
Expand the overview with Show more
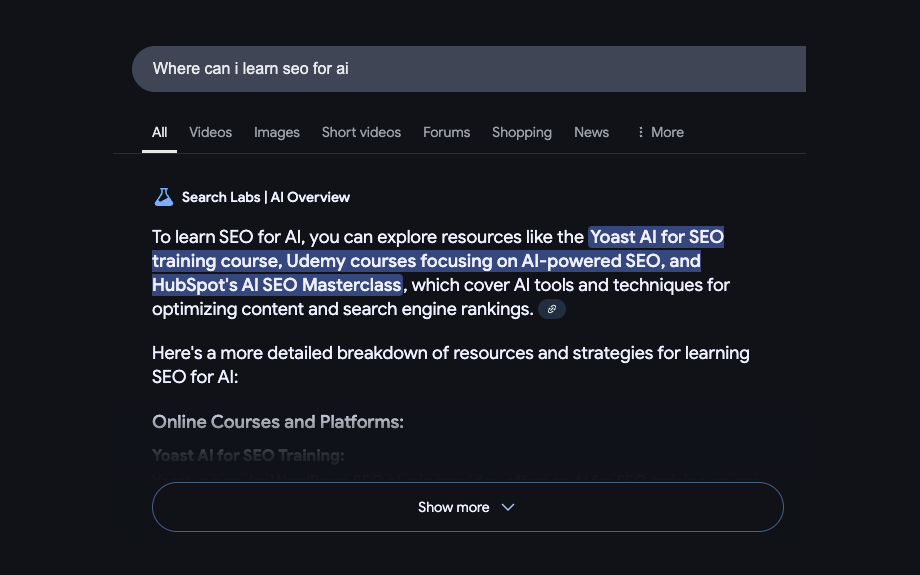(x=468, y=507)
